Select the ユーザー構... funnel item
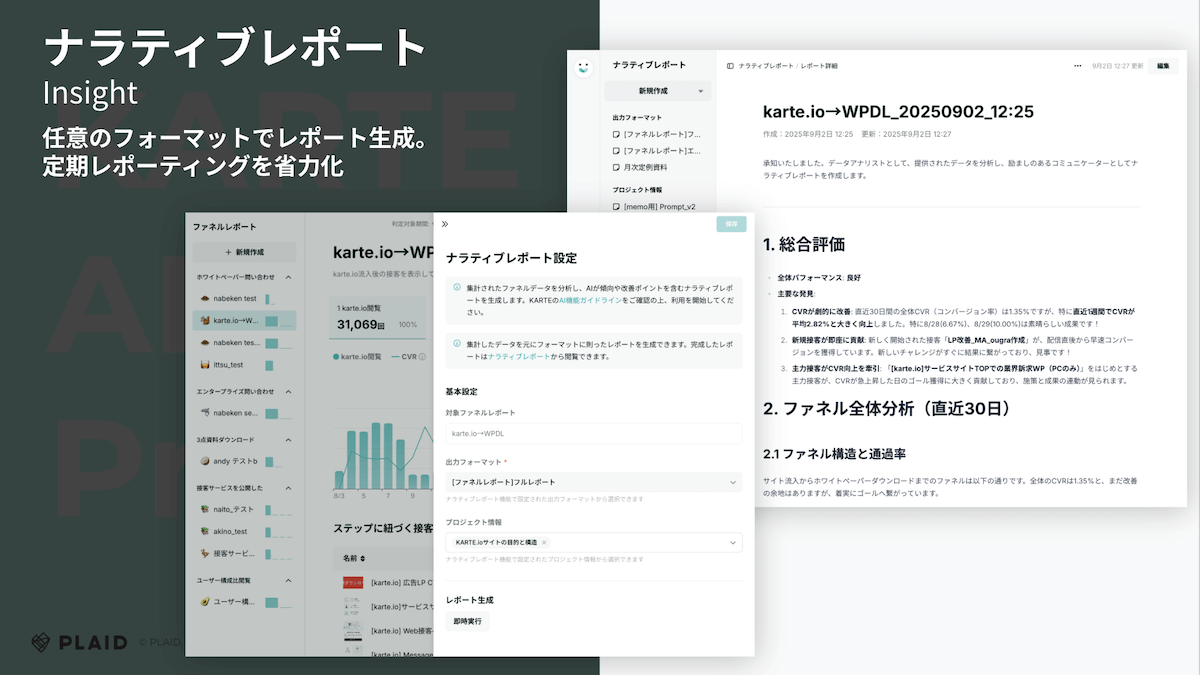This screenshot has height=675, width=1200. point(244,602)
